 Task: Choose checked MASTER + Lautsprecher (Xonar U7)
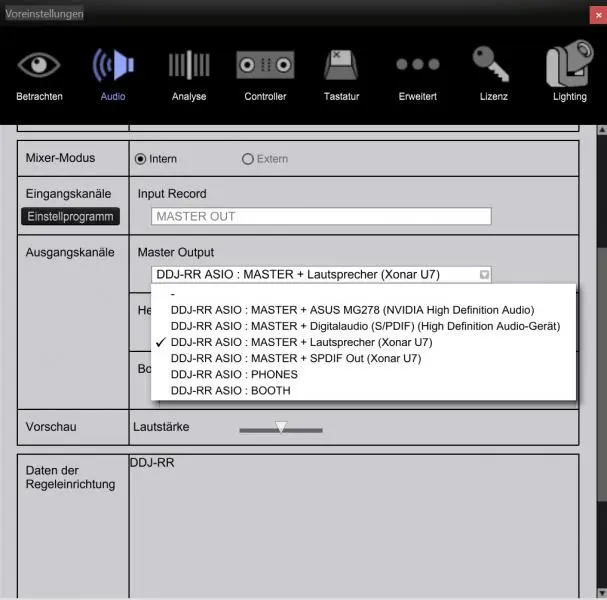click(295, 342)
